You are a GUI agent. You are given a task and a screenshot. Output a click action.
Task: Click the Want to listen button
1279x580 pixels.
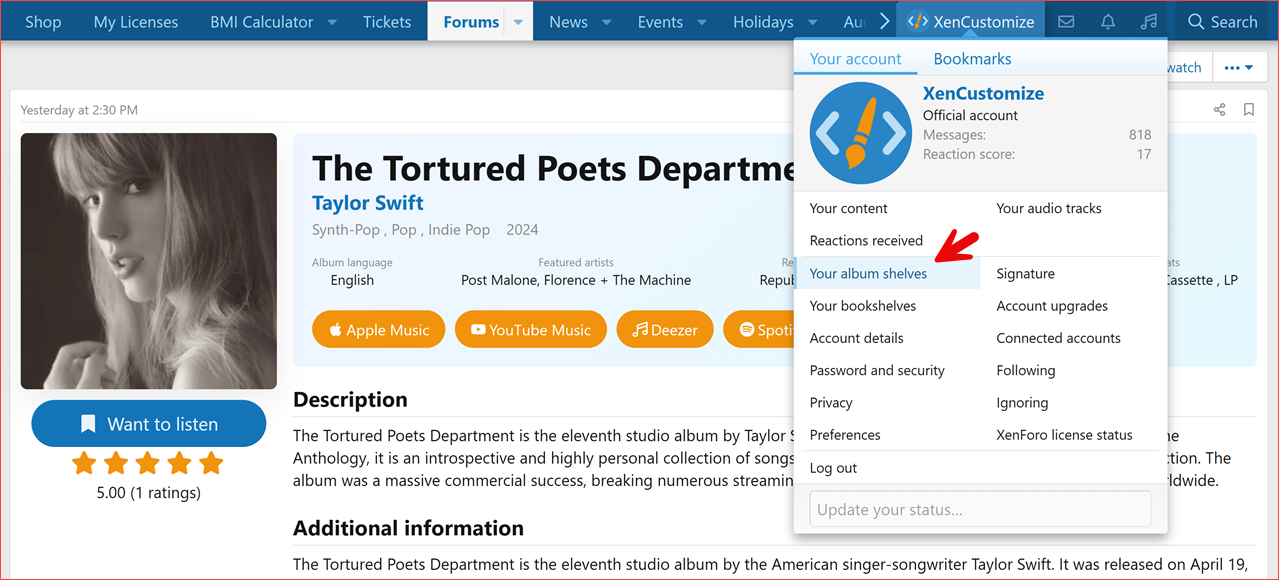tap(149, 424)
